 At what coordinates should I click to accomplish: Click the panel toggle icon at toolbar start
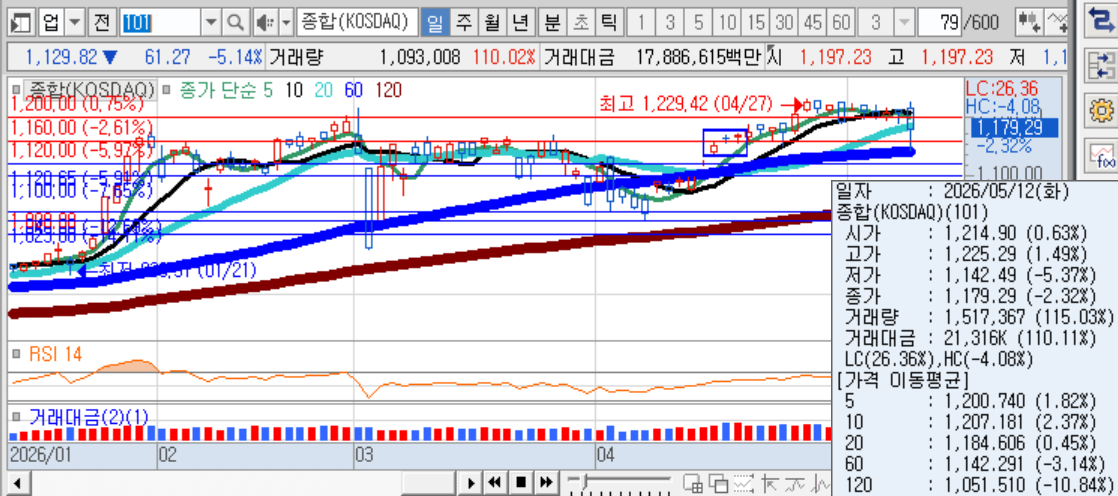coord(22,23)
